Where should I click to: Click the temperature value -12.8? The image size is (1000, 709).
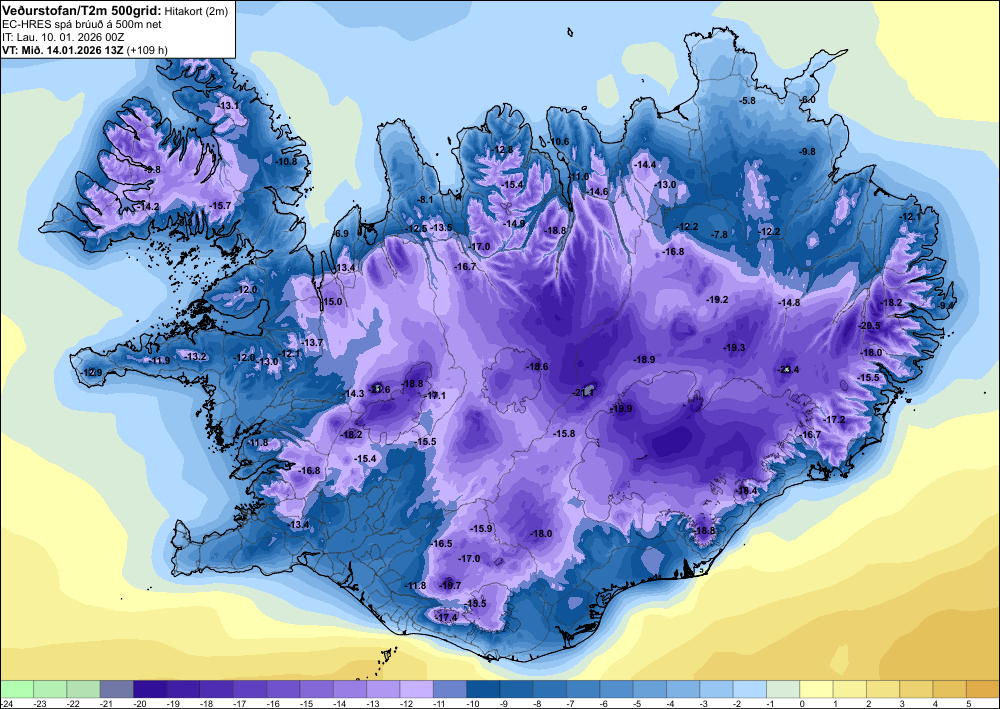coord(503,150)
